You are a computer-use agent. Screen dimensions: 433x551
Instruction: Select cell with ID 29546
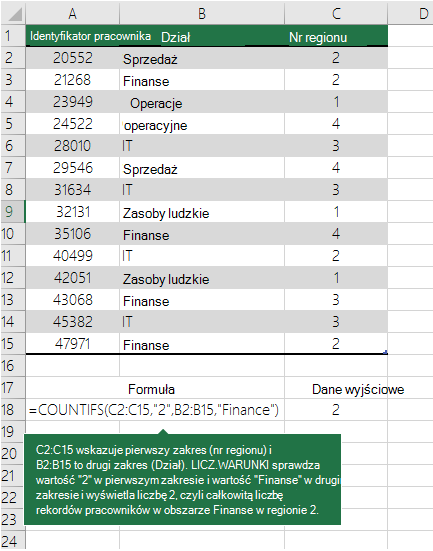point(72,168)
